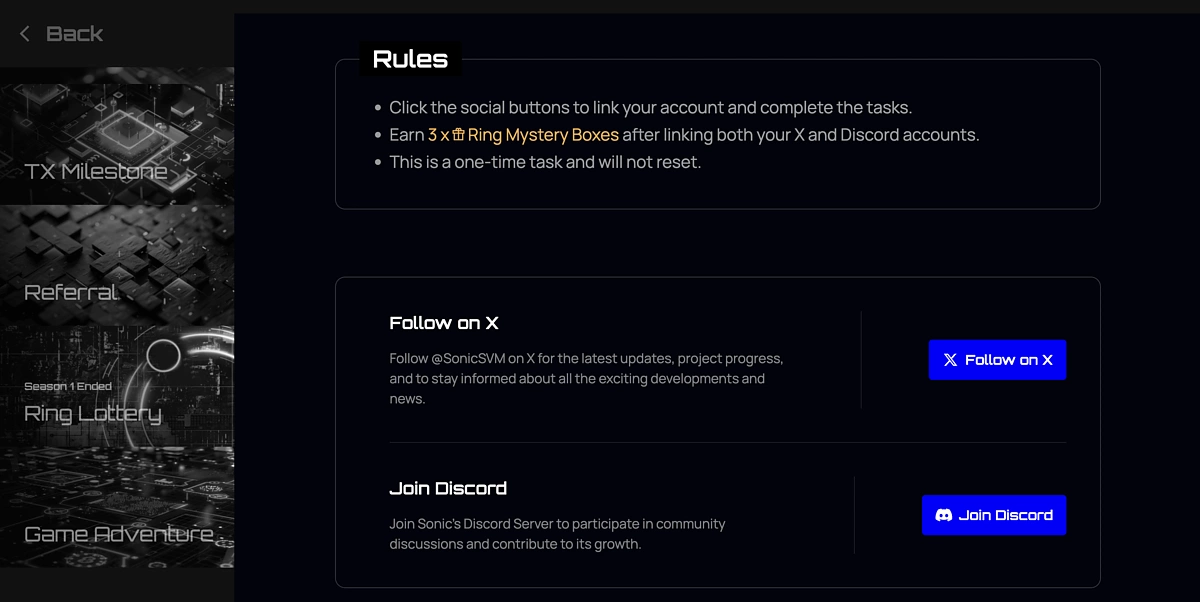Select the Ring Lottery sidebar item
This screenshot has width=1200, height=602.
(x=93, y=413)
